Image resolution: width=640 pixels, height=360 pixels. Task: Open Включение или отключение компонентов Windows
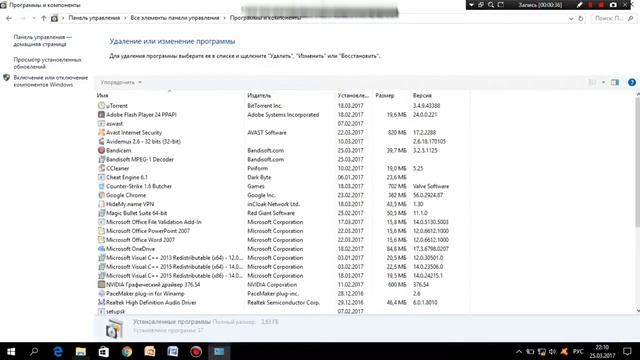tap(51, 81)
